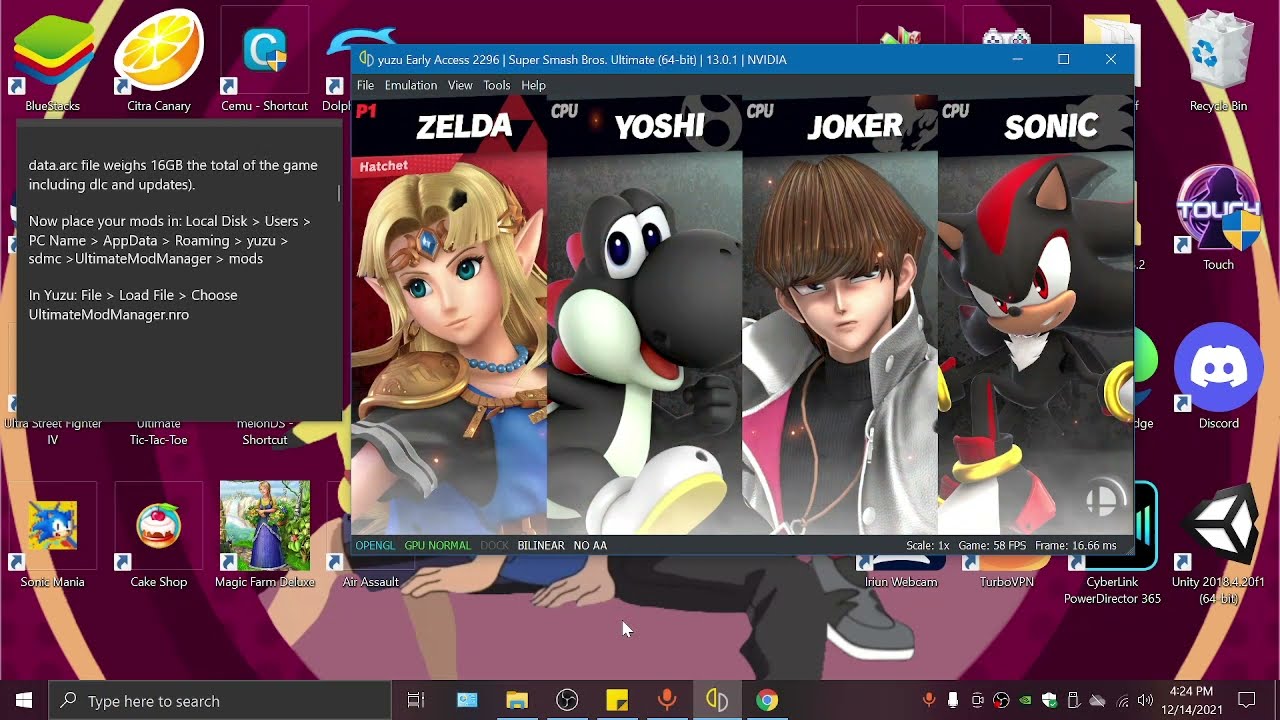The image size is (1280, 720).
Task: Click the 'data.arc file weighs 16GB' note text
Action: (173, 175)
